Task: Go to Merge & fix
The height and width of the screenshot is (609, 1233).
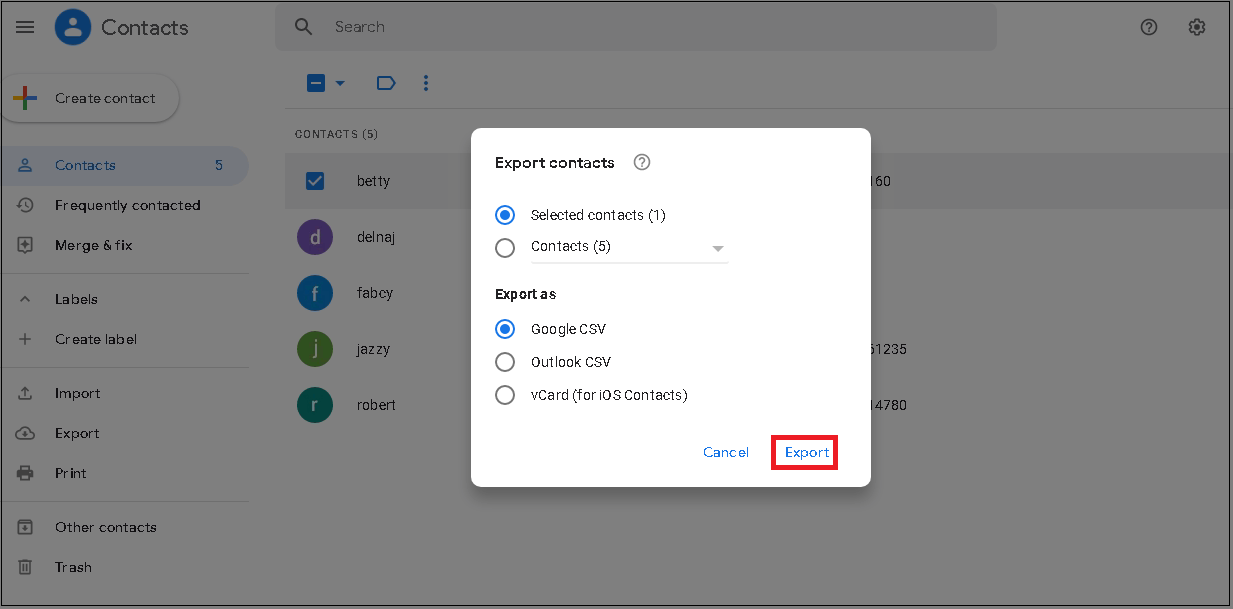Action: coord(93,245)
